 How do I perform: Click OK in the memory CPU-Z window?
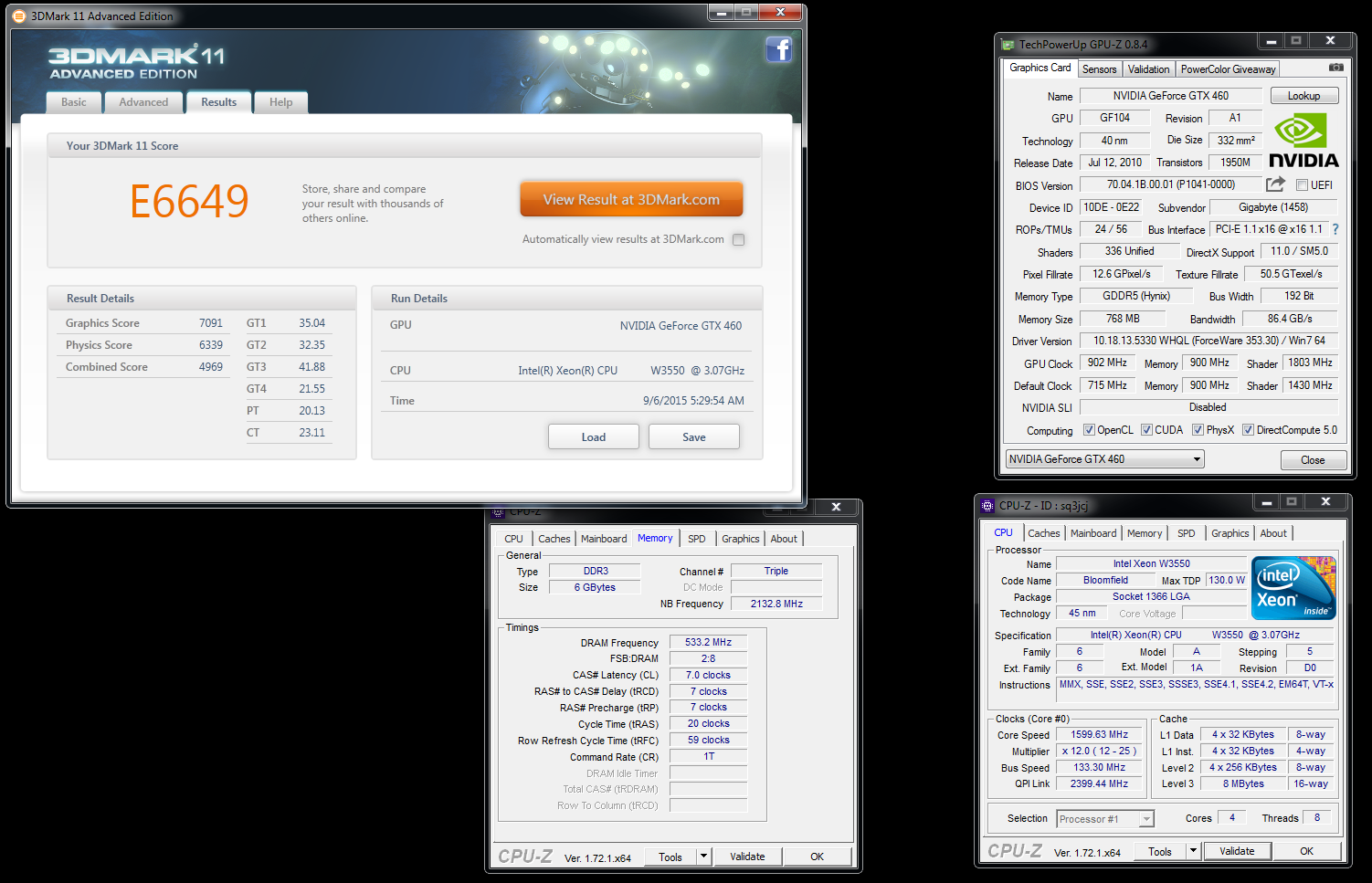[818, 857]
